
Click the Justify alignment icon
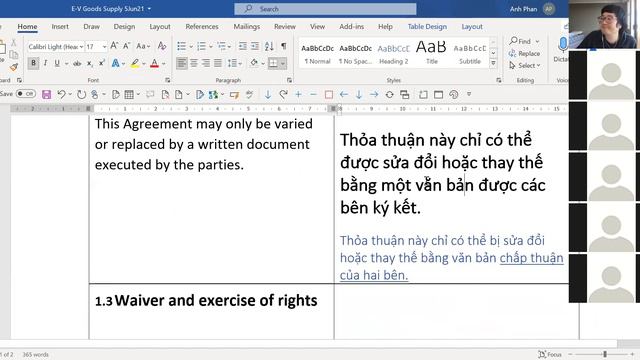pyautogui.click(x=218, y=63)
